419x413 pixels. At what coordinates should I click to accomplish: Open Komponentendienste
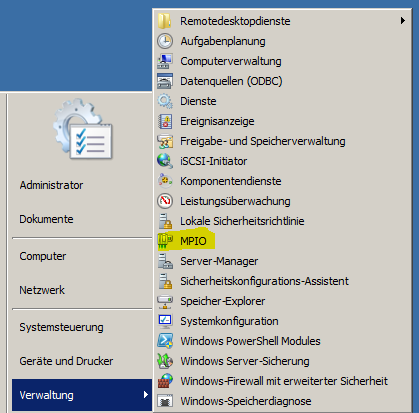point(282,181)
